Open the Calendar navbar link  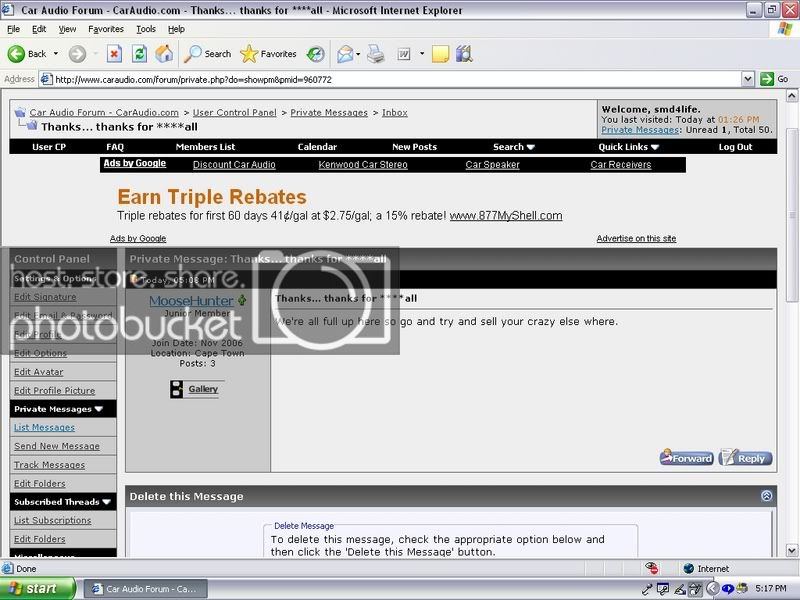point(317,147)
